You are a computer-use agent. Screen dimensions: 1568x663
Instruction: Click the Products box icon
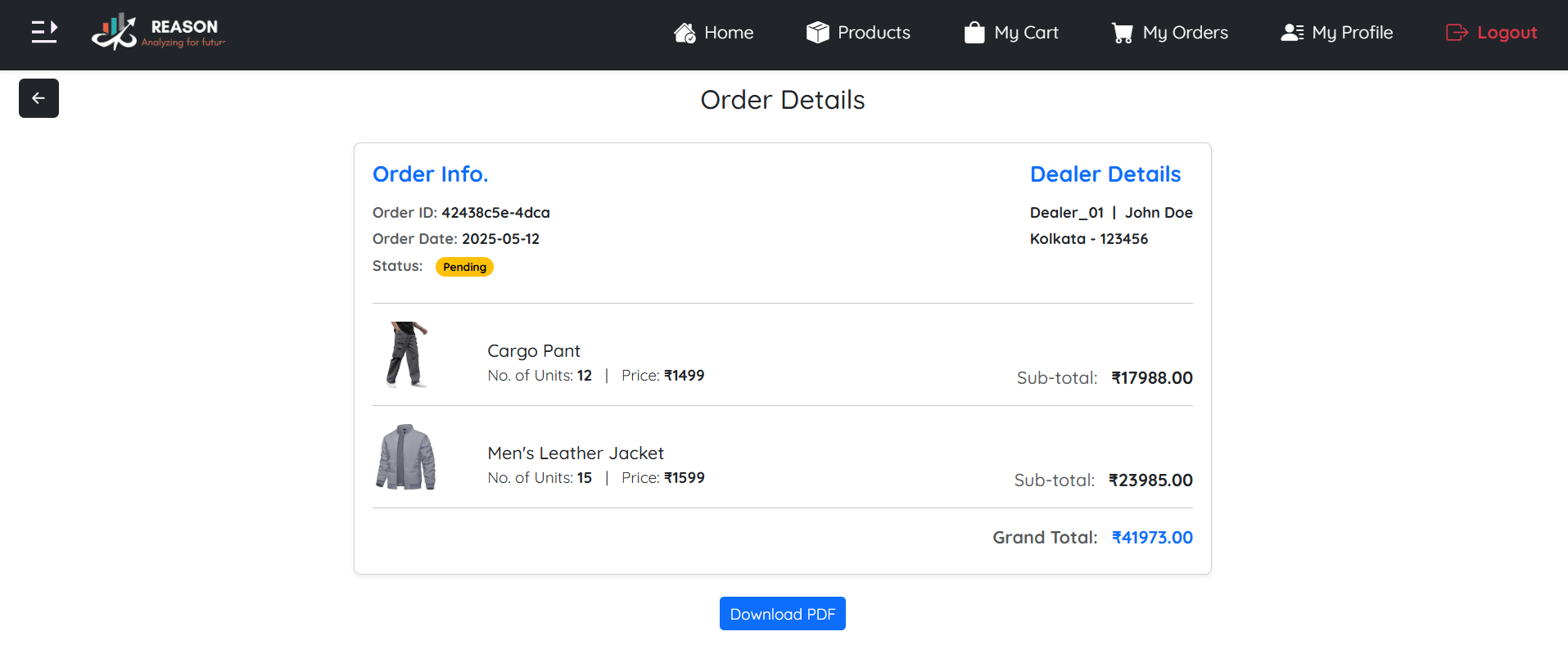click(x=817, y=33)
